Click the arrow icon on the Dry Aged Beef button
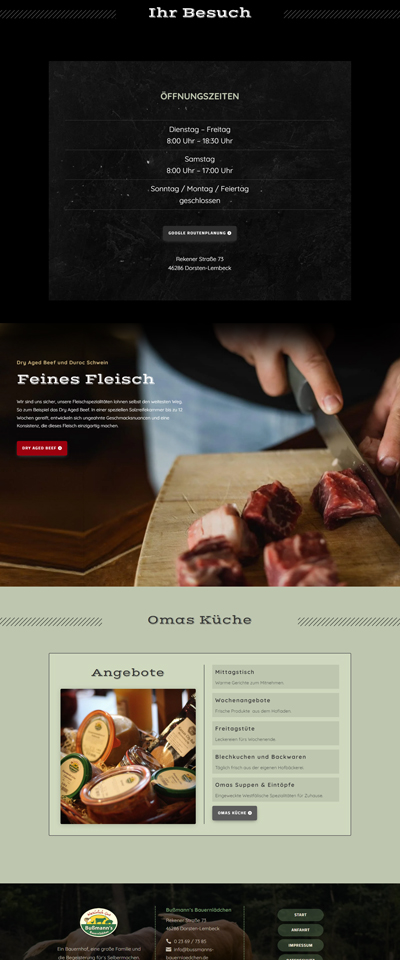Image resolution: width=400 pixels, height=960 pixels. (x=59, y=448)
